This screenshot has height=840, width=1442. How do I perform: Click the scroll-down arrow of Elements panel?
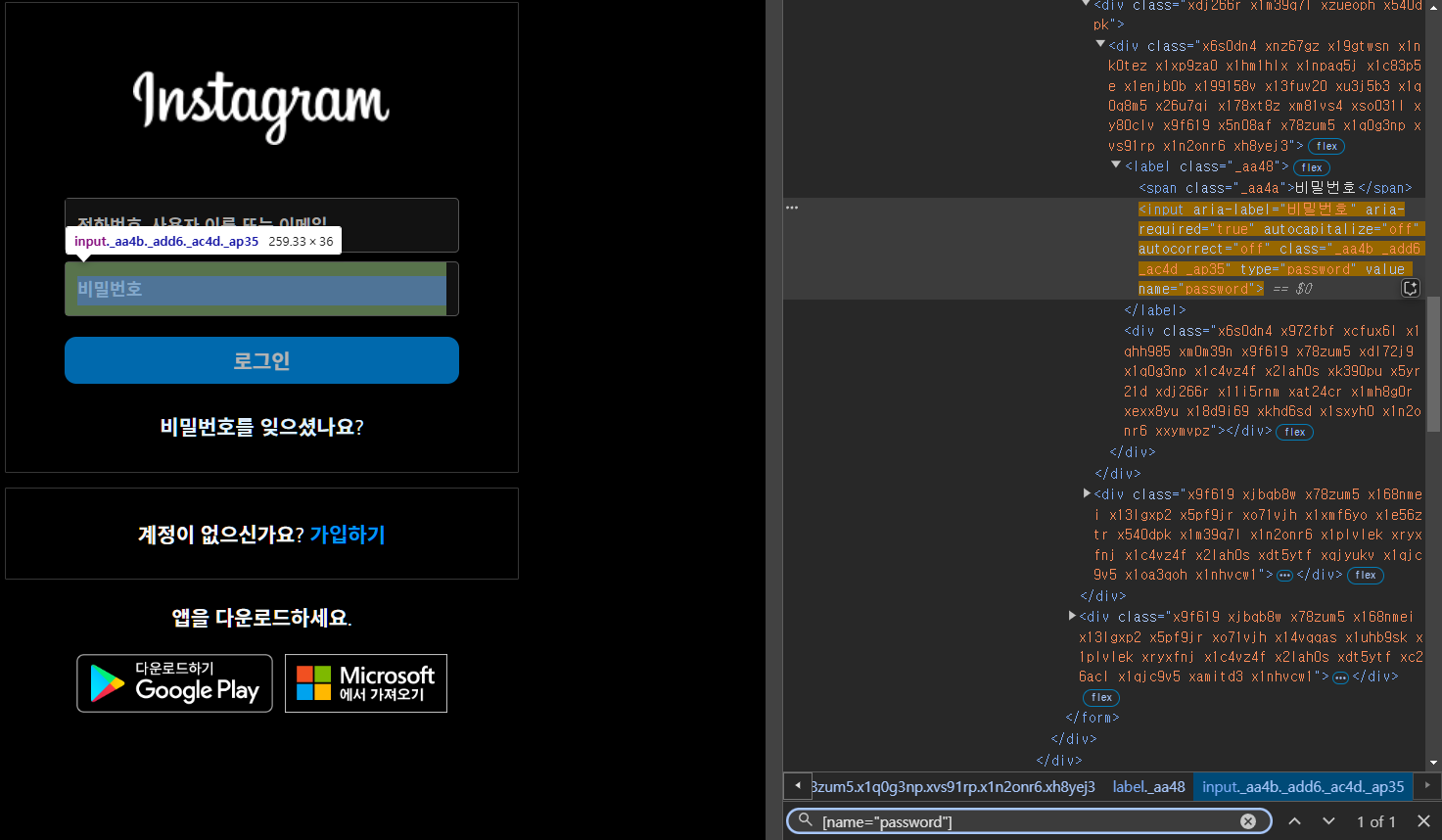(x=1434, y=762)
